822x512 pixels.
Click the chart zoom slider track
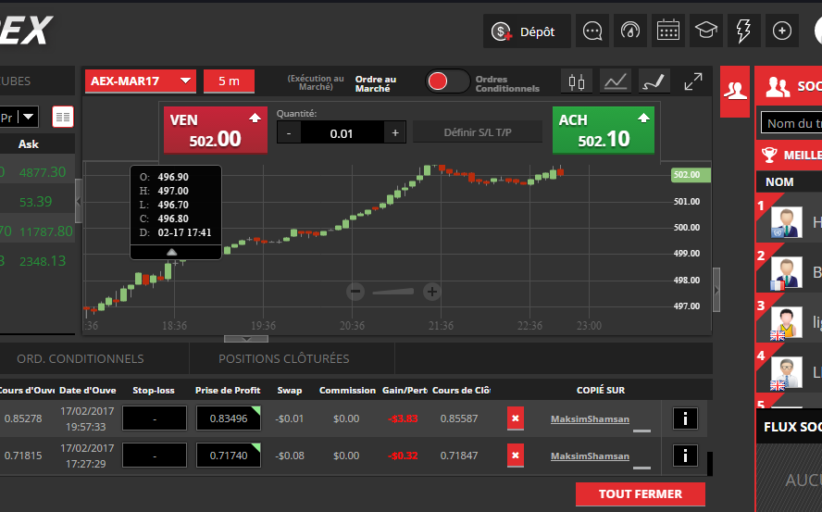pyautogui.click(x=393, y=292)
